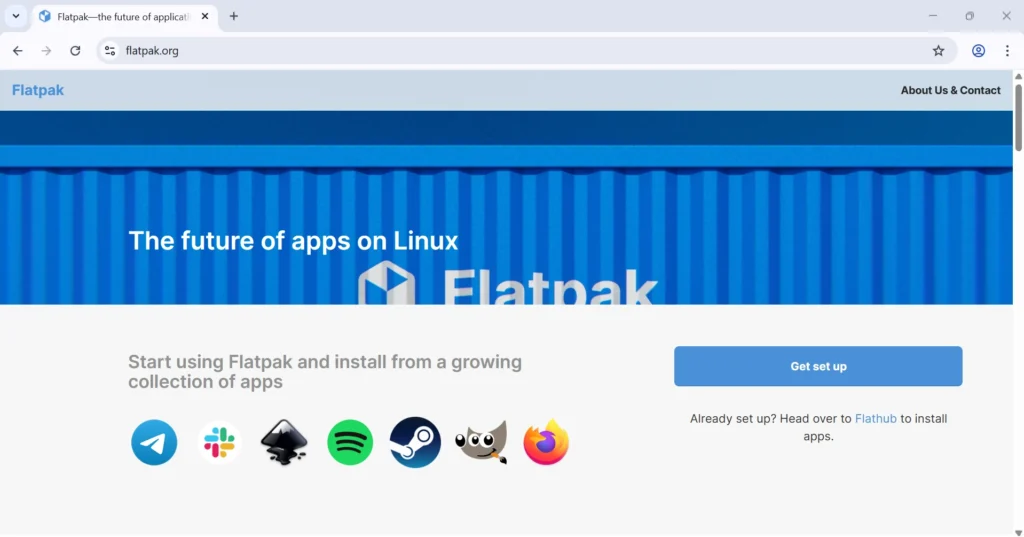Go back to the previous page

(x=18, y=51)
